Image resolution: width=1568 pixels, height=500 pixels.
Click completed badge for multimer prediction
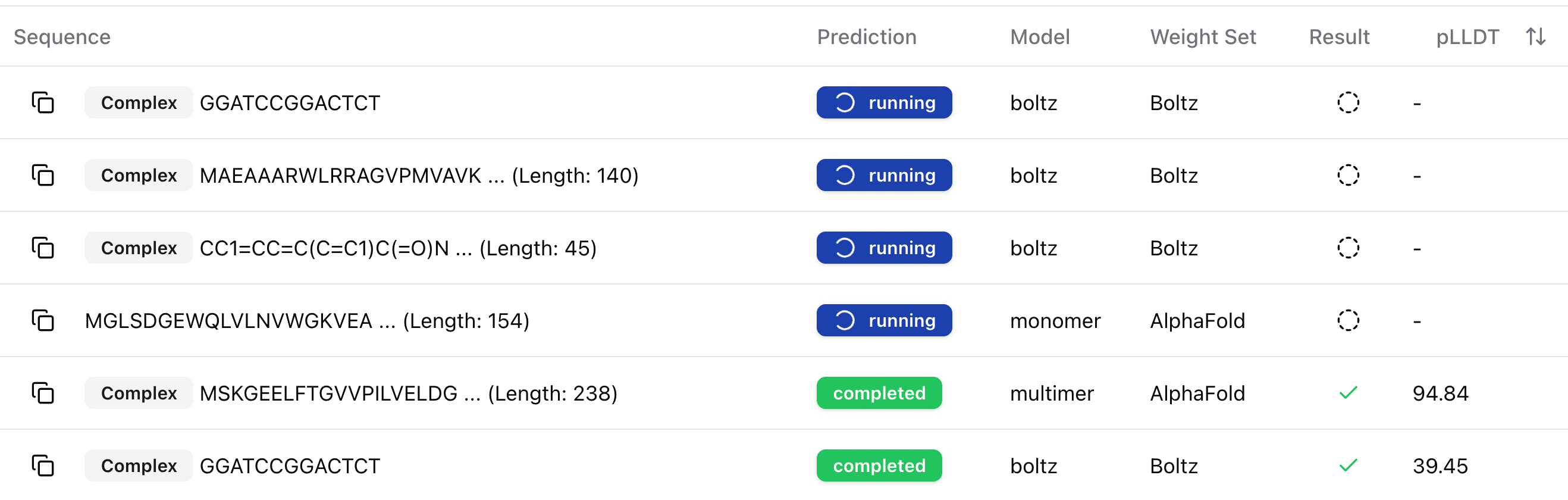coord(879,393)
